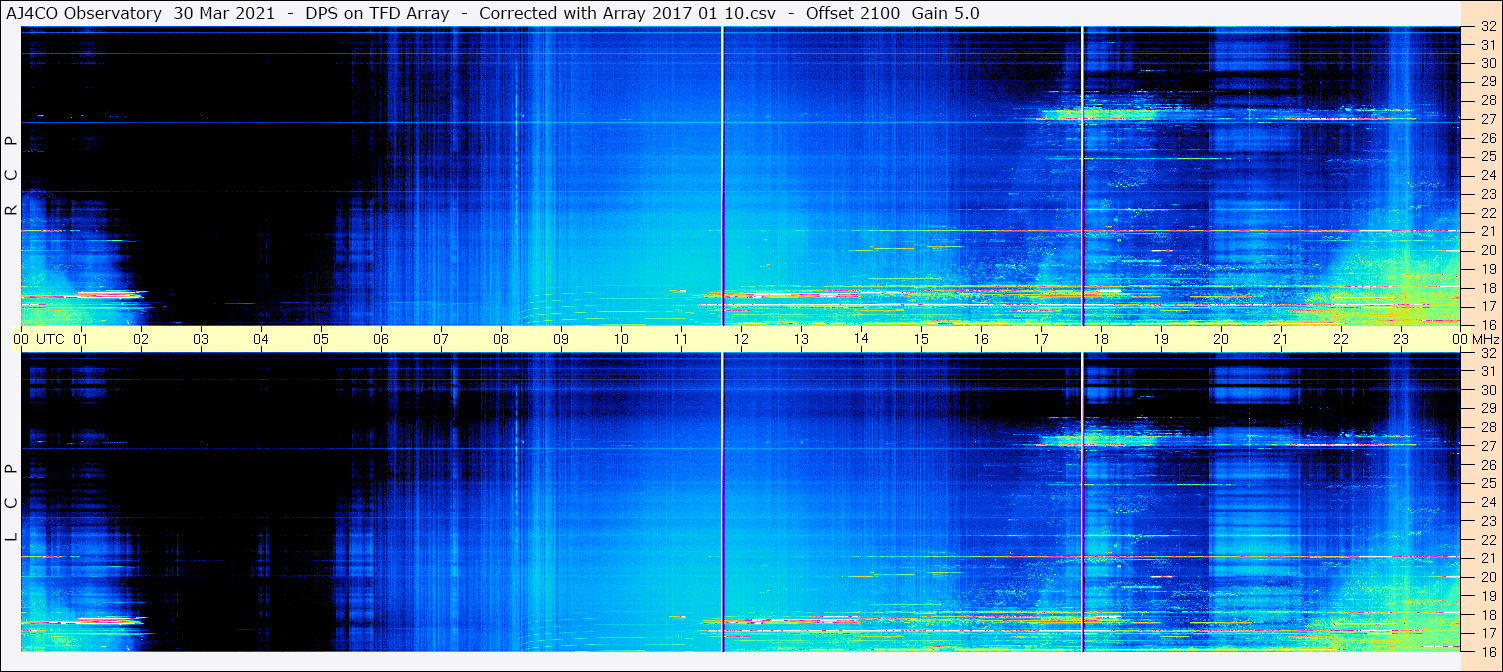
Task: Select hour 20 on the UTC axis
Action: pyautogui.click(x=1221, y=339)
